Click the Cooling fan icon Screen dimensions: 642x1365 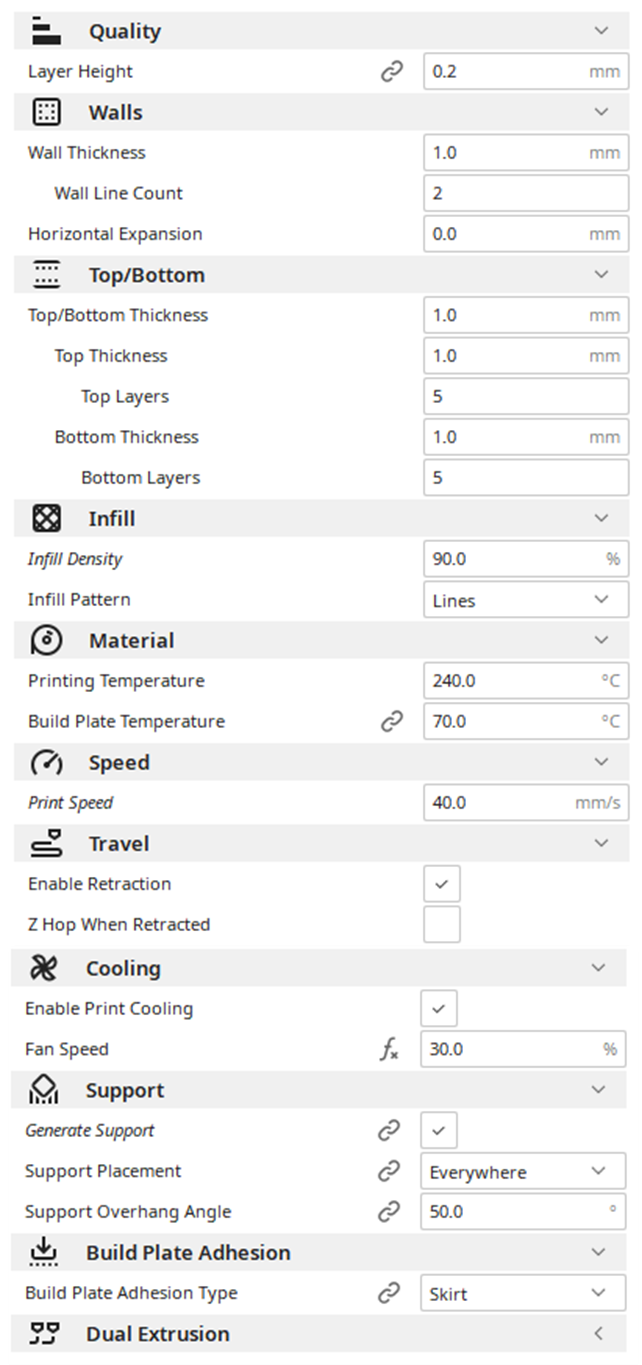(45, 968)
